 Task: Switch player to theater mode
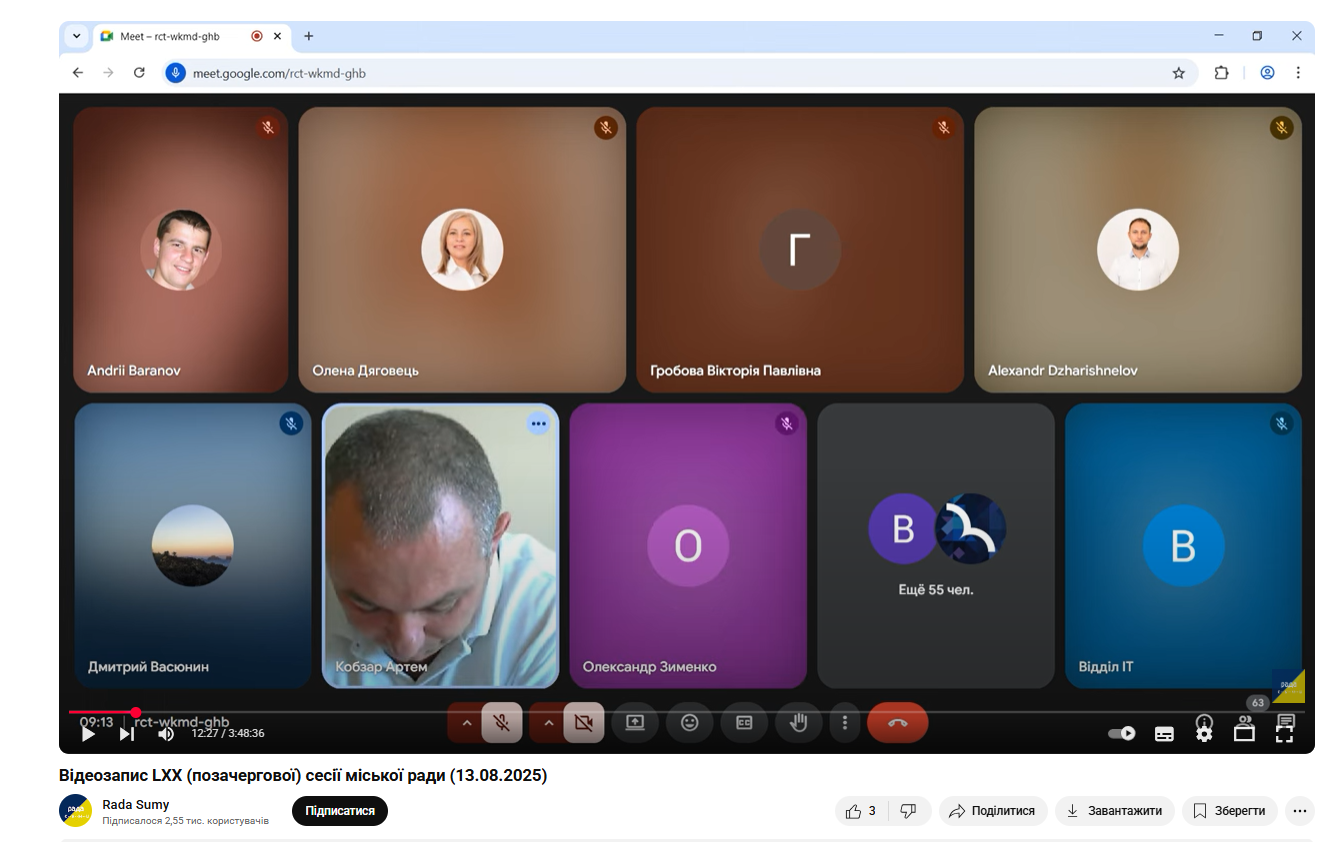pos(1244,733)
